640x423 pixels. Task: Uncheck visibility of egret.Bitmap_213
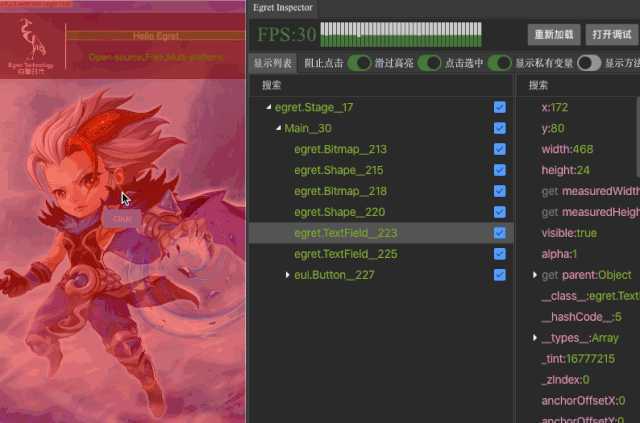pos(500,149)
